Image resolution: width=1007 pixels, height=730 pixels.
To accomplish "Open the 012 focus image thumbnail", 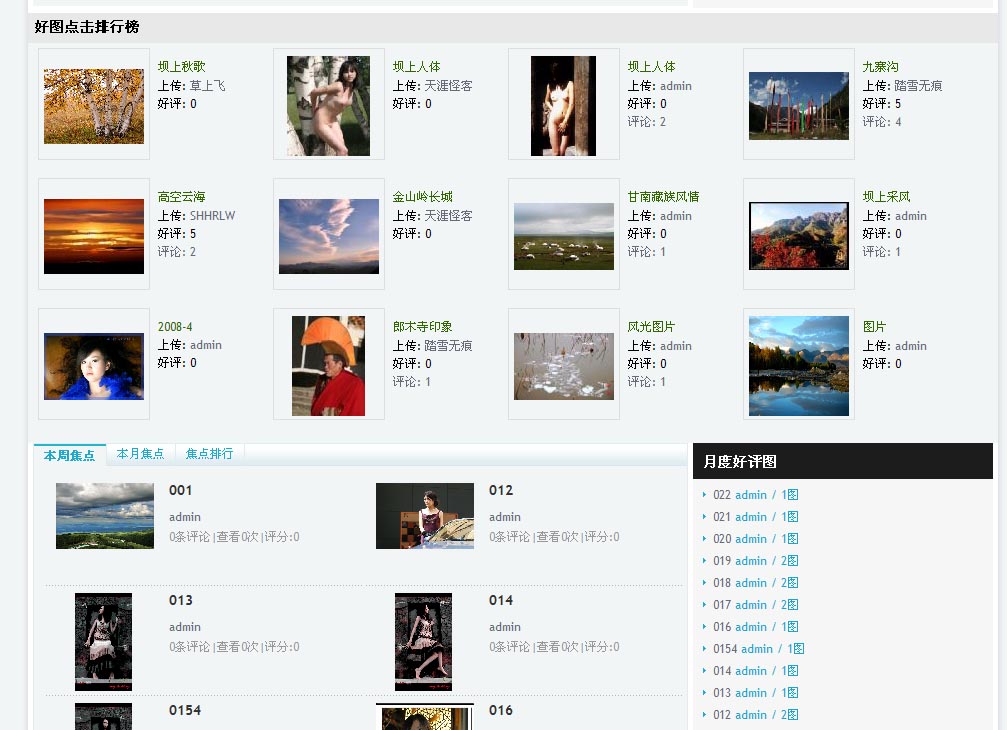I will click(x=425, y=516).
